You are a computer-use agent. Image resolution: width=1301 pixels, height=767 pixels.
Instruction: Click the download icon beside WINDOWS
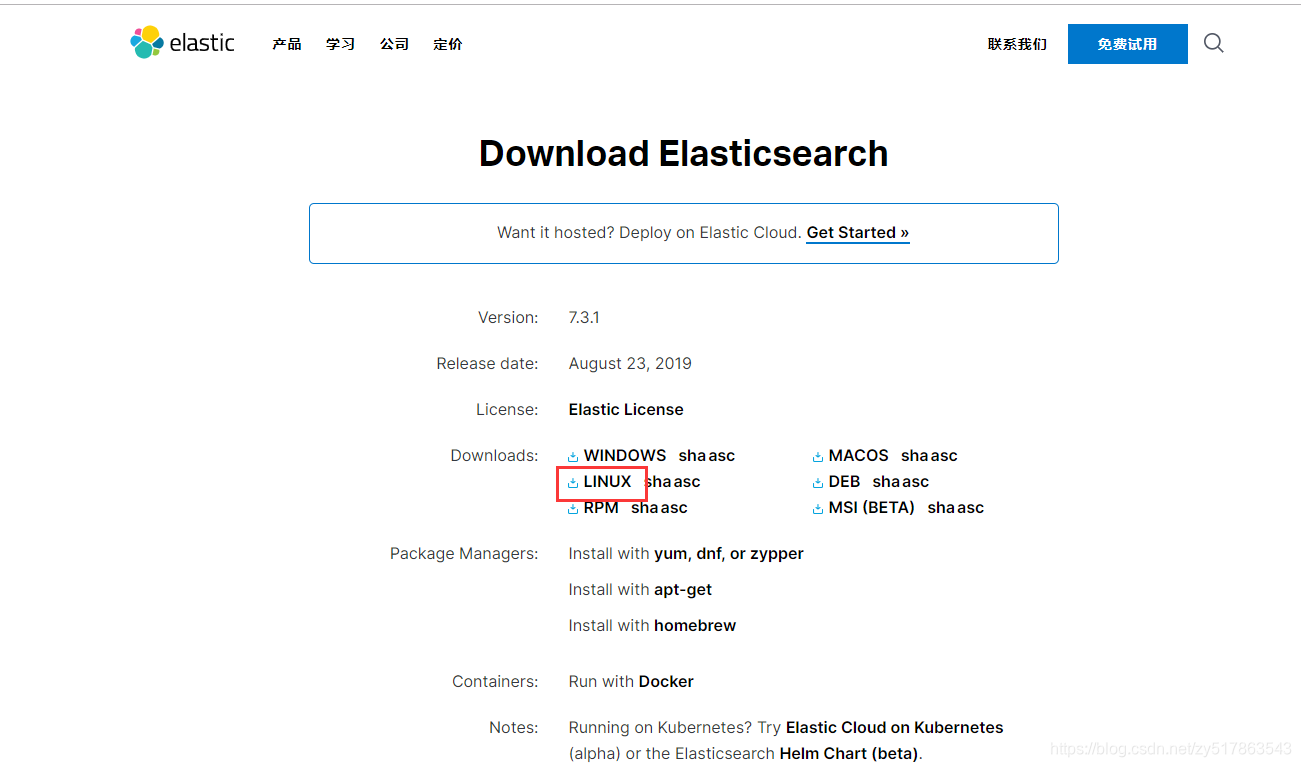pos(573,457)
